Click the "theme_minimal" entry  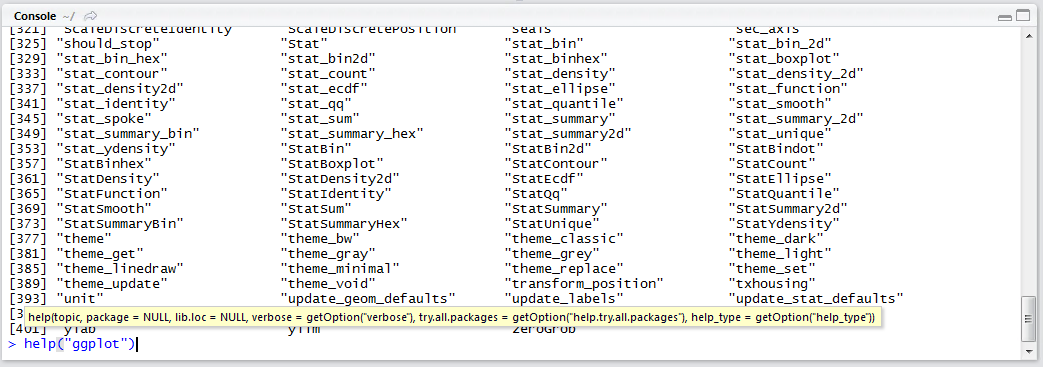340,268
